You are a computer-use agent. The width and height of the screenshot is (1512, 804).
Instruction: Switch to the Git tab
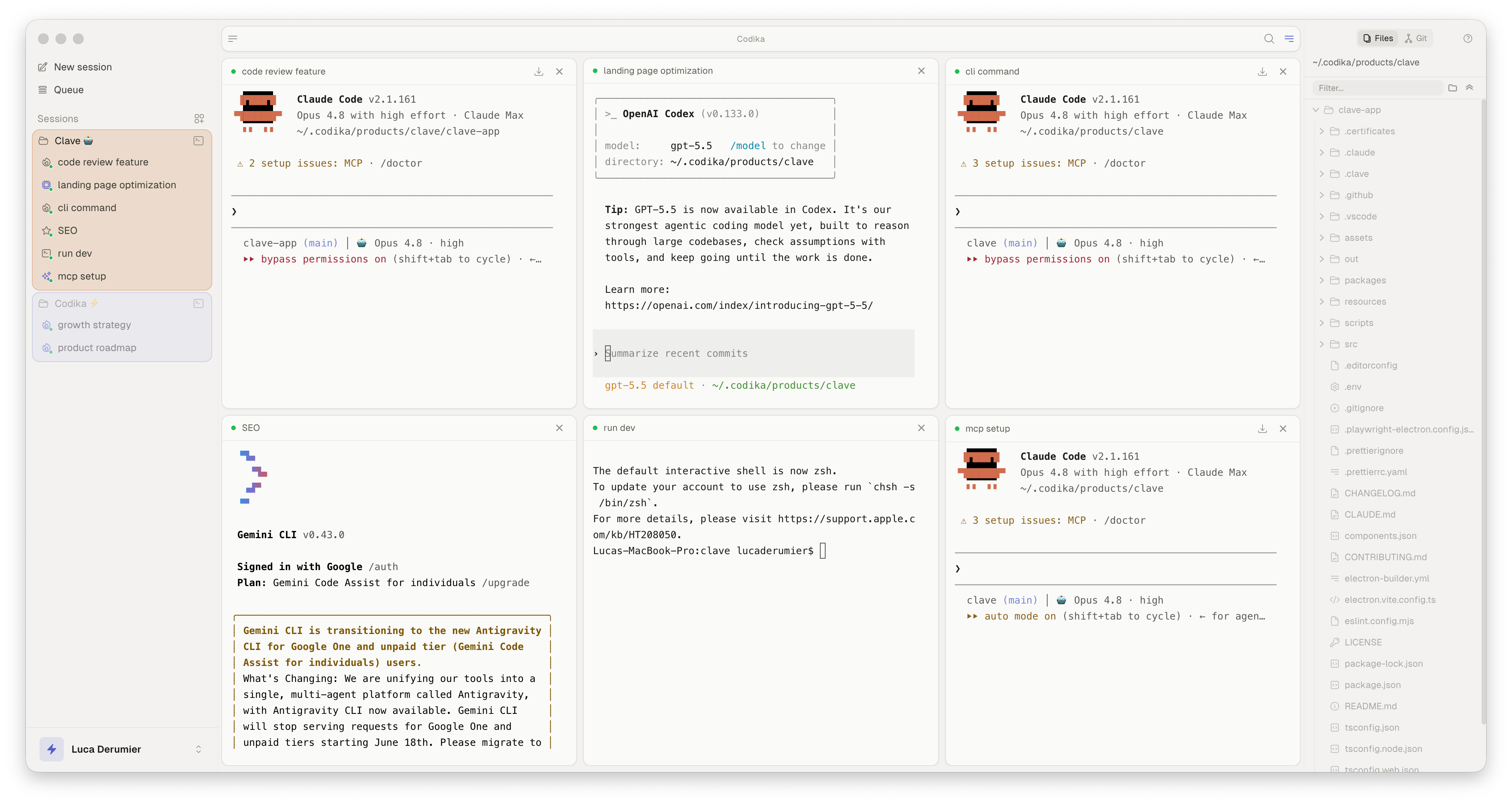(x=1416, y=38)
